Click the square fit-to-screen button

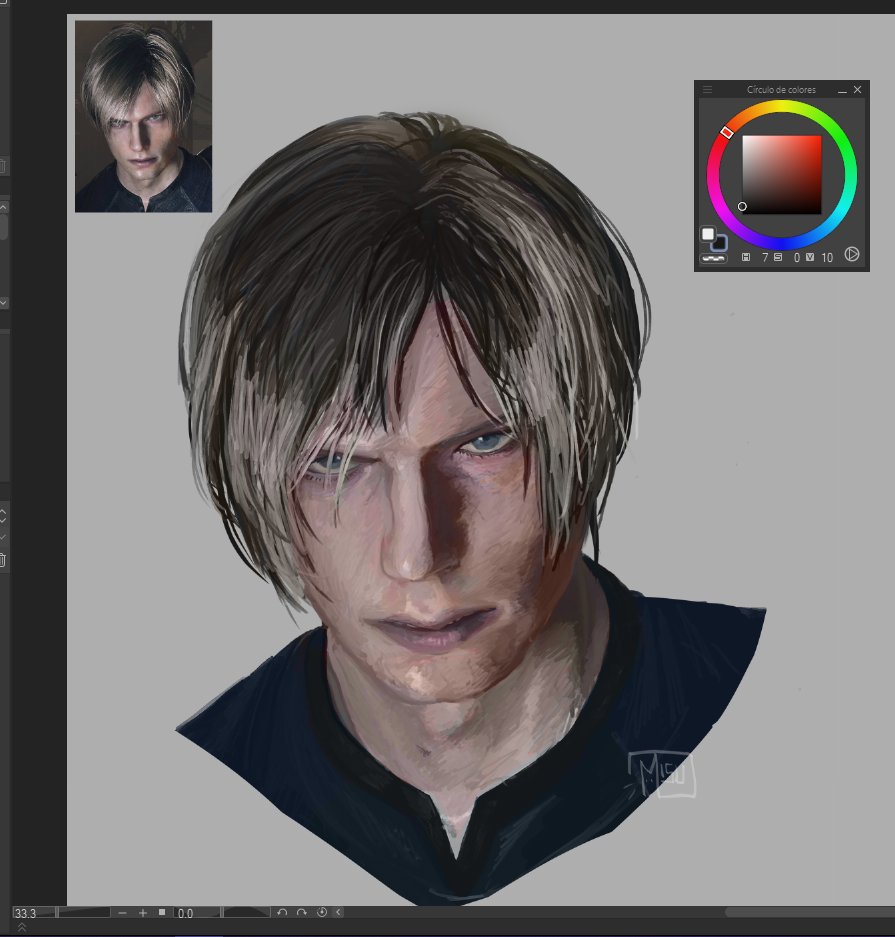pyautogui.click(x=162, y=912)
